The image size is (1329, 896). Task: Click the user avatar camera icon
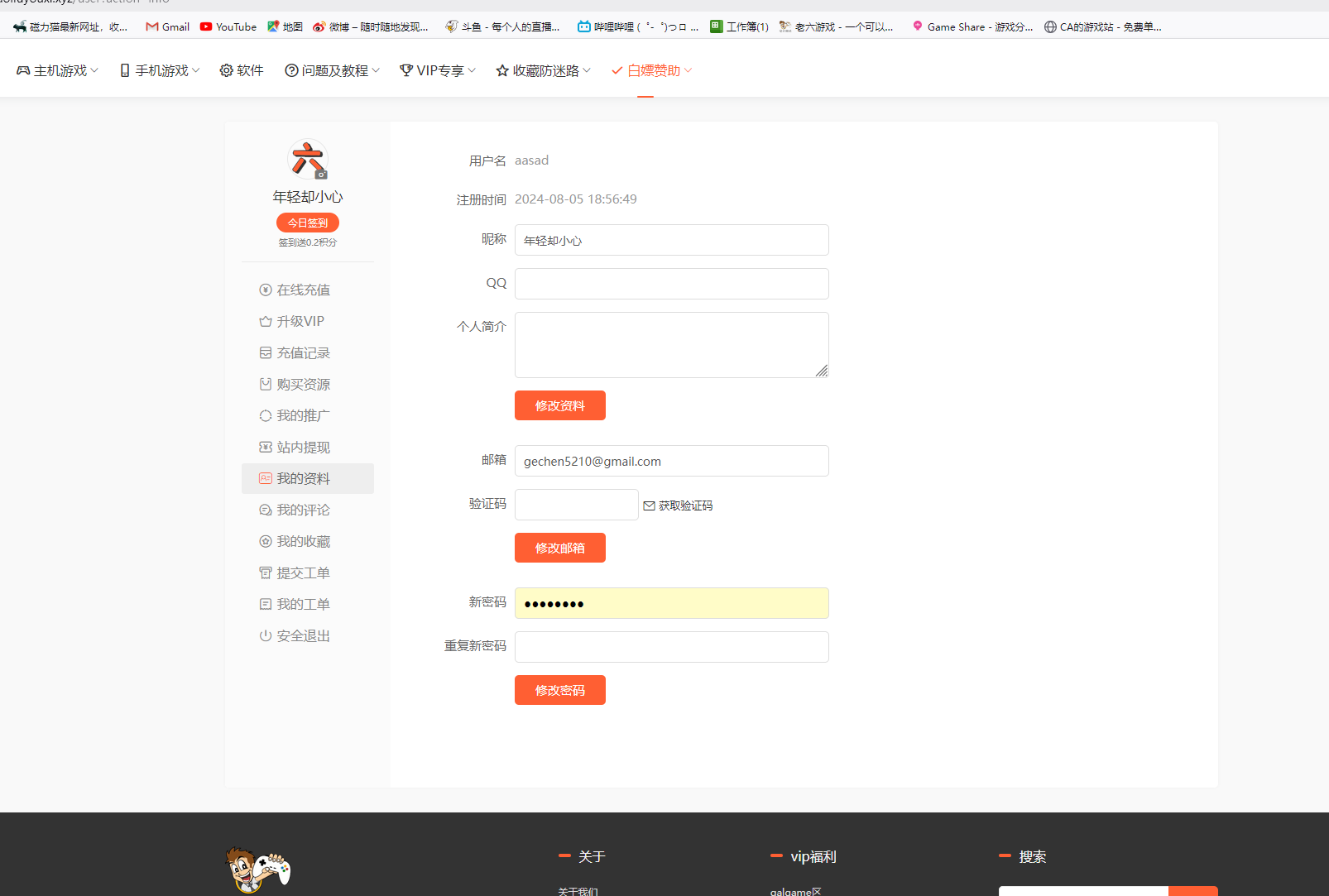tap(321, 175)
